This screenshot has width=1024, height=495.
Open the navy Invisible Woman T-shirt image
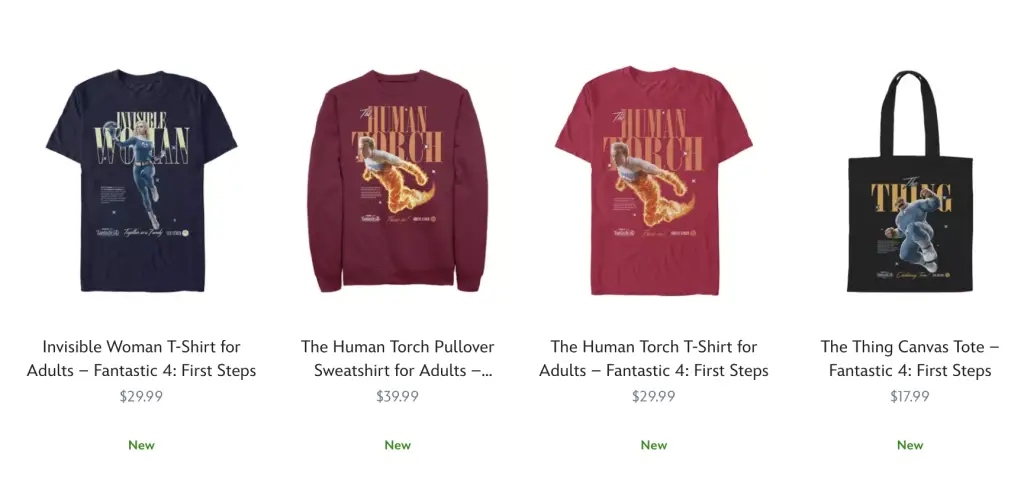click(x=141, y=180)
